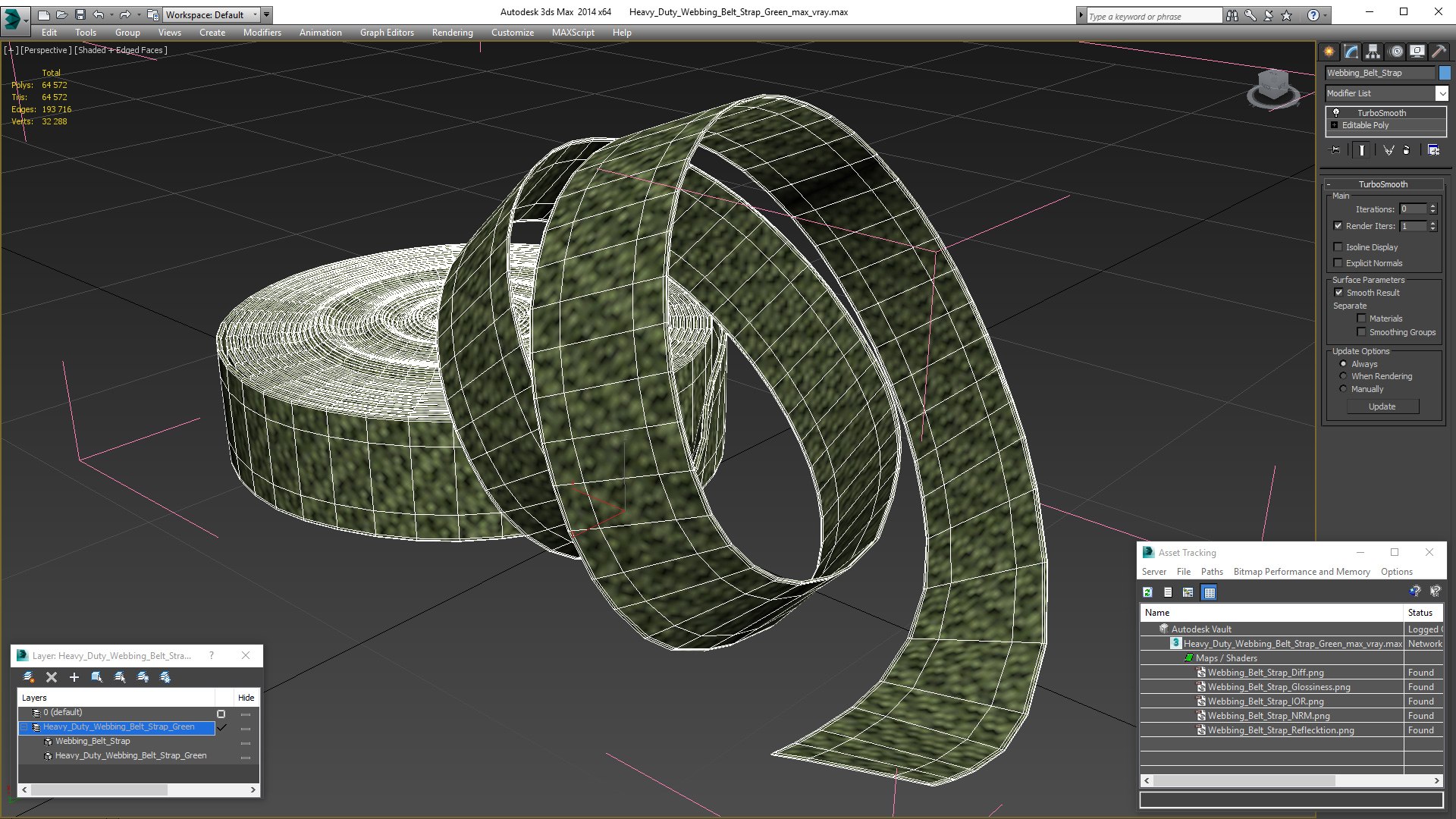The width and height of the screenshot is (1456, 819).
Task: Switch to the Utilities hammer tab
Action: (1439, 52)
